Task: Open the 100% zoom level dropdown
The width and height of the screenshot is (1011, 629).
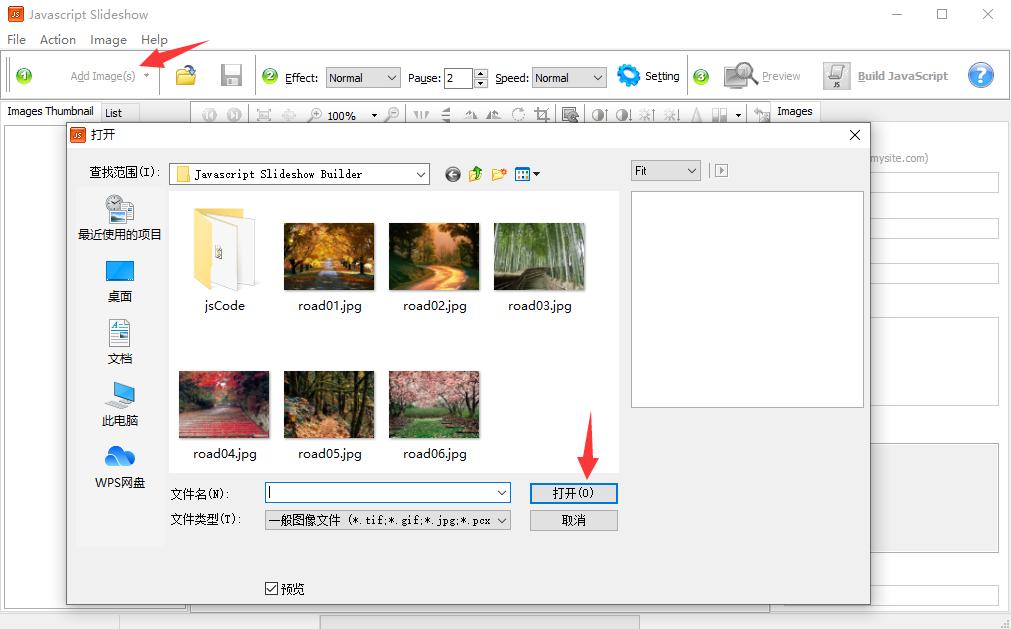Action: (374, 115)
